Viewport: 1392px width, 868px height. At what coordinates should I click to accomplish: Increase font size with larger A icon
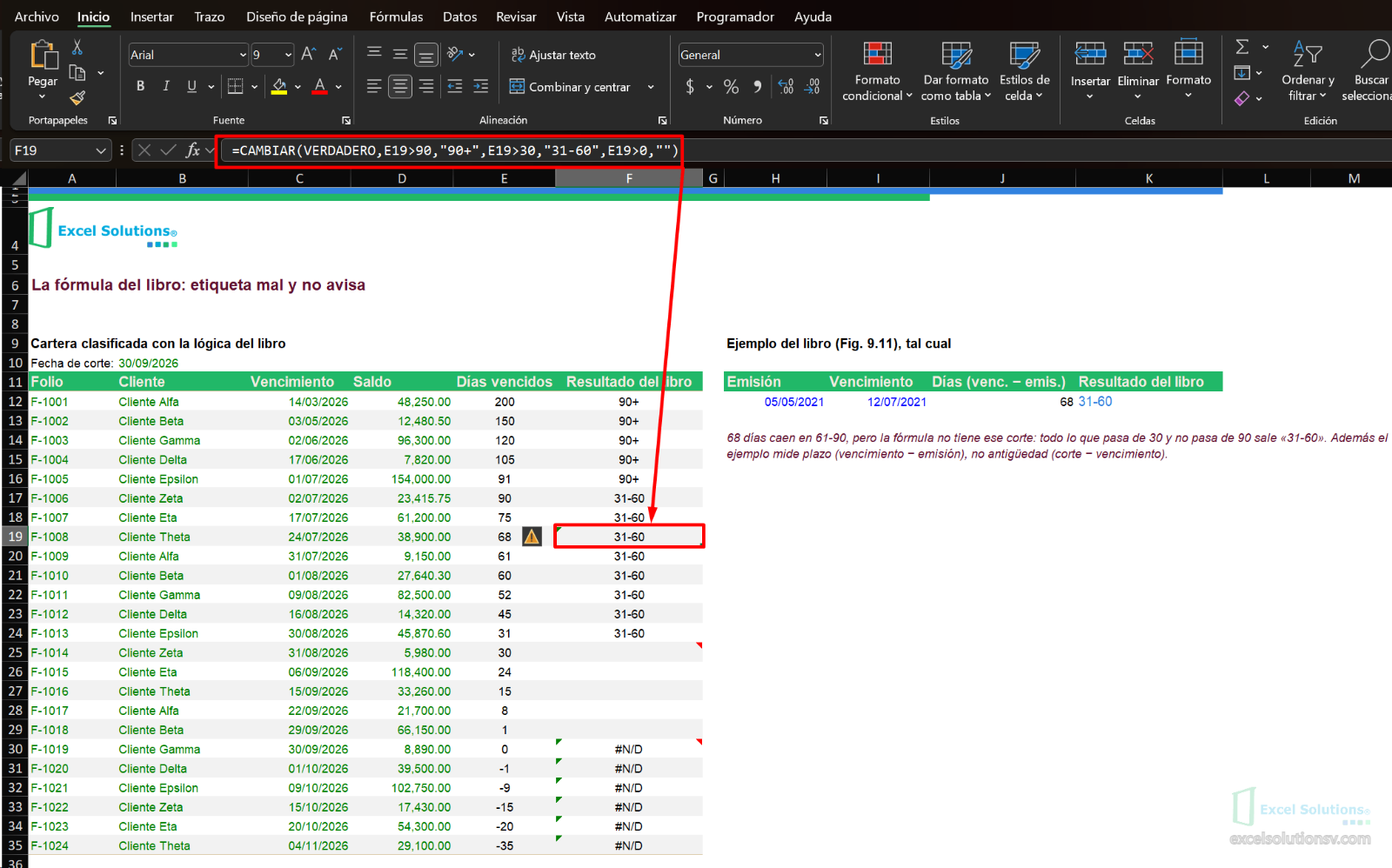309,55
